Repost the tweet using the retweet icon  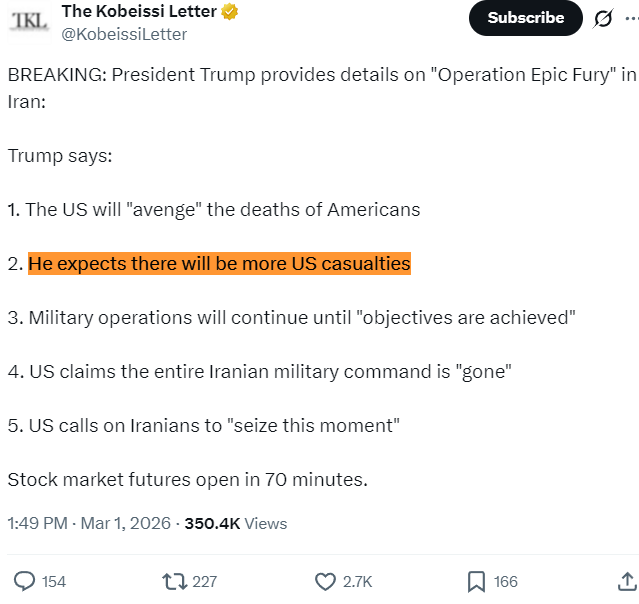173,581
